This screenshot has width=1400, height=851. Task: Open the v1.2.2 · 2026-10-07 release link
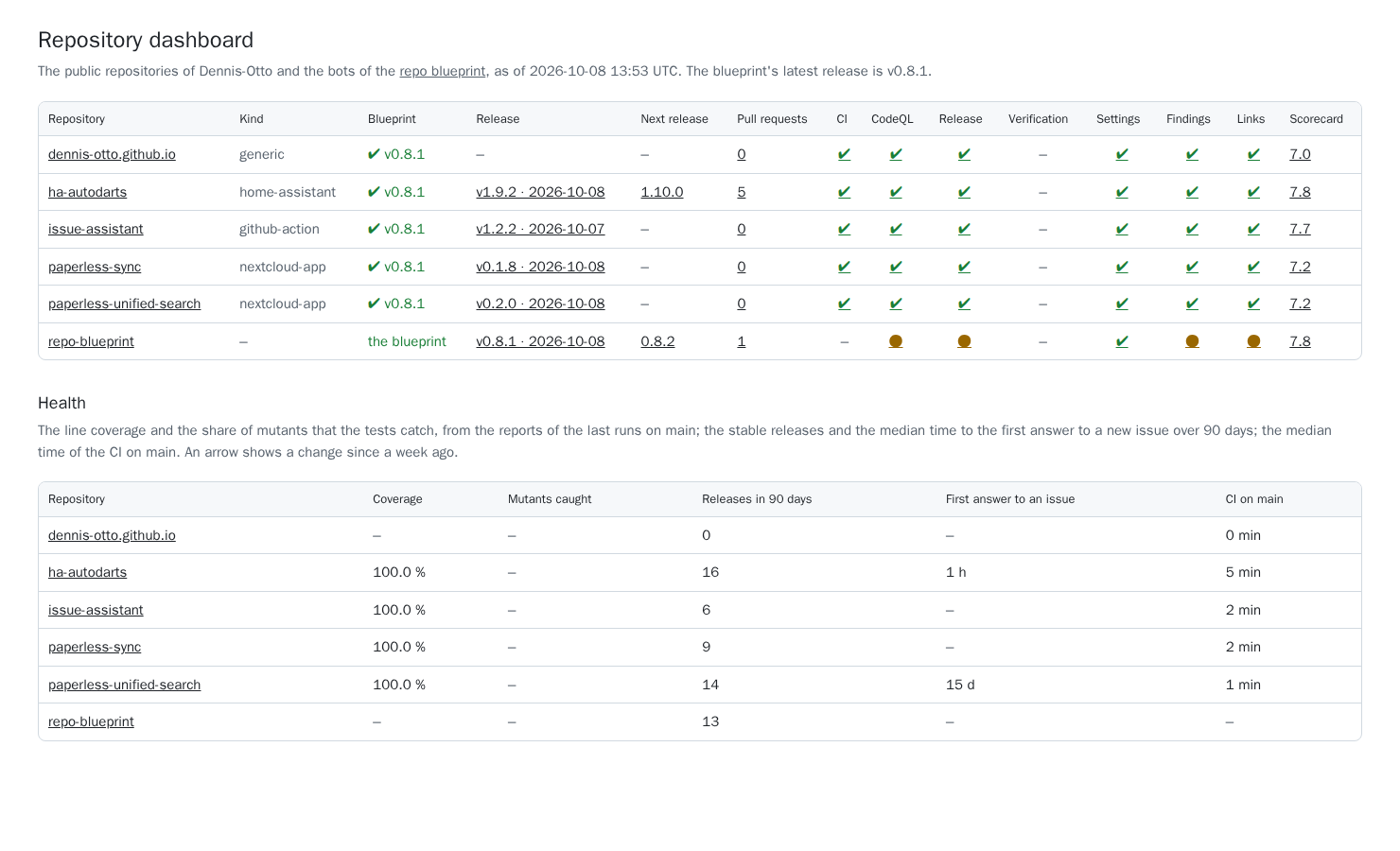click(x=540, y=229)
